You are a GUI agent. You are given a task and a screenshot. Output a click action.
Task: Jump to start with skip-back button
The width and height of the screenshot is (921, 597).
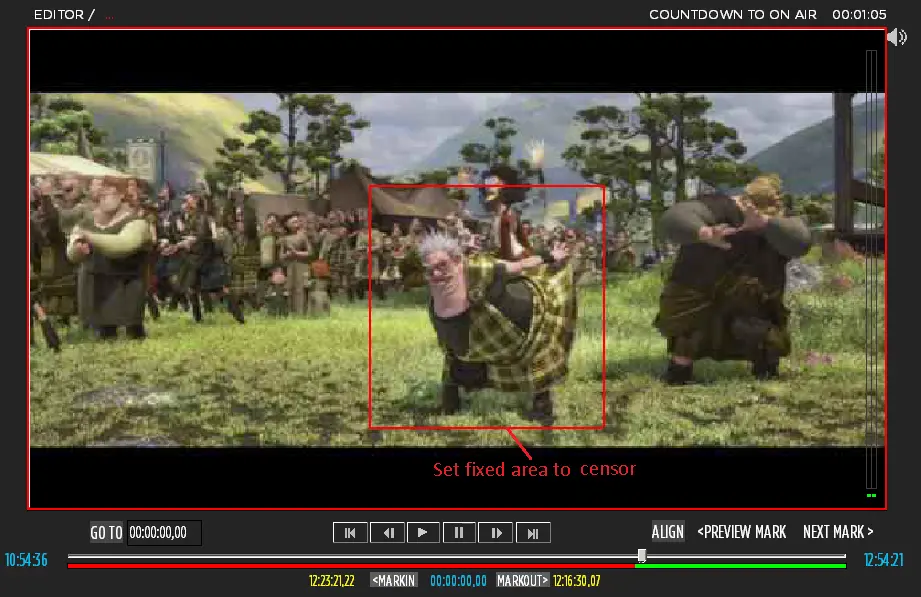click(350, 533)
